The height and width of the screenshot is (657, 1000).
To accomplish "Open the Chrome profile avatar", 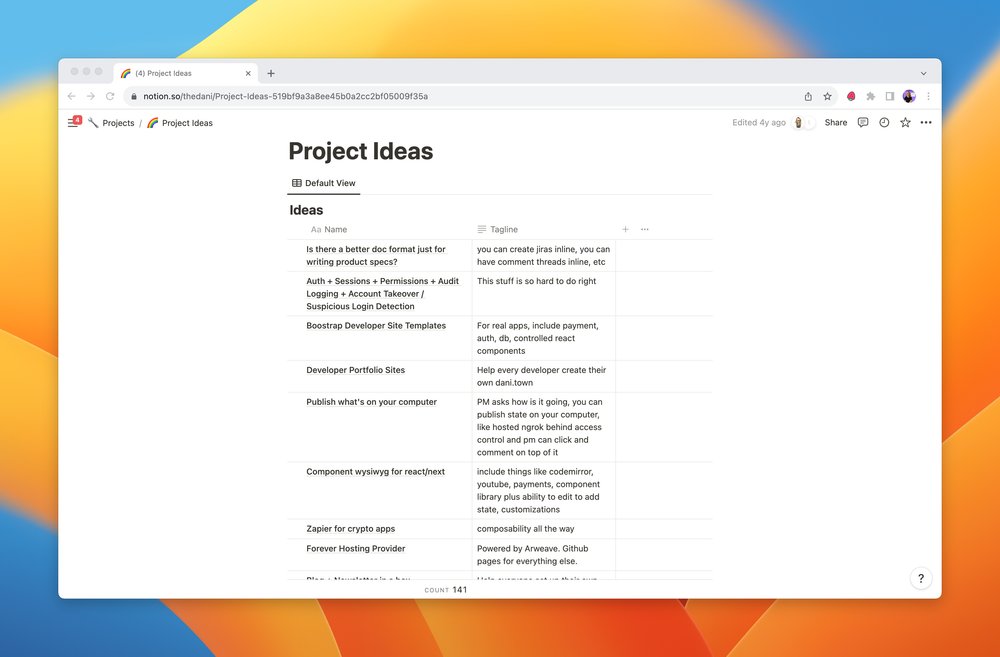I will point(909,96).
